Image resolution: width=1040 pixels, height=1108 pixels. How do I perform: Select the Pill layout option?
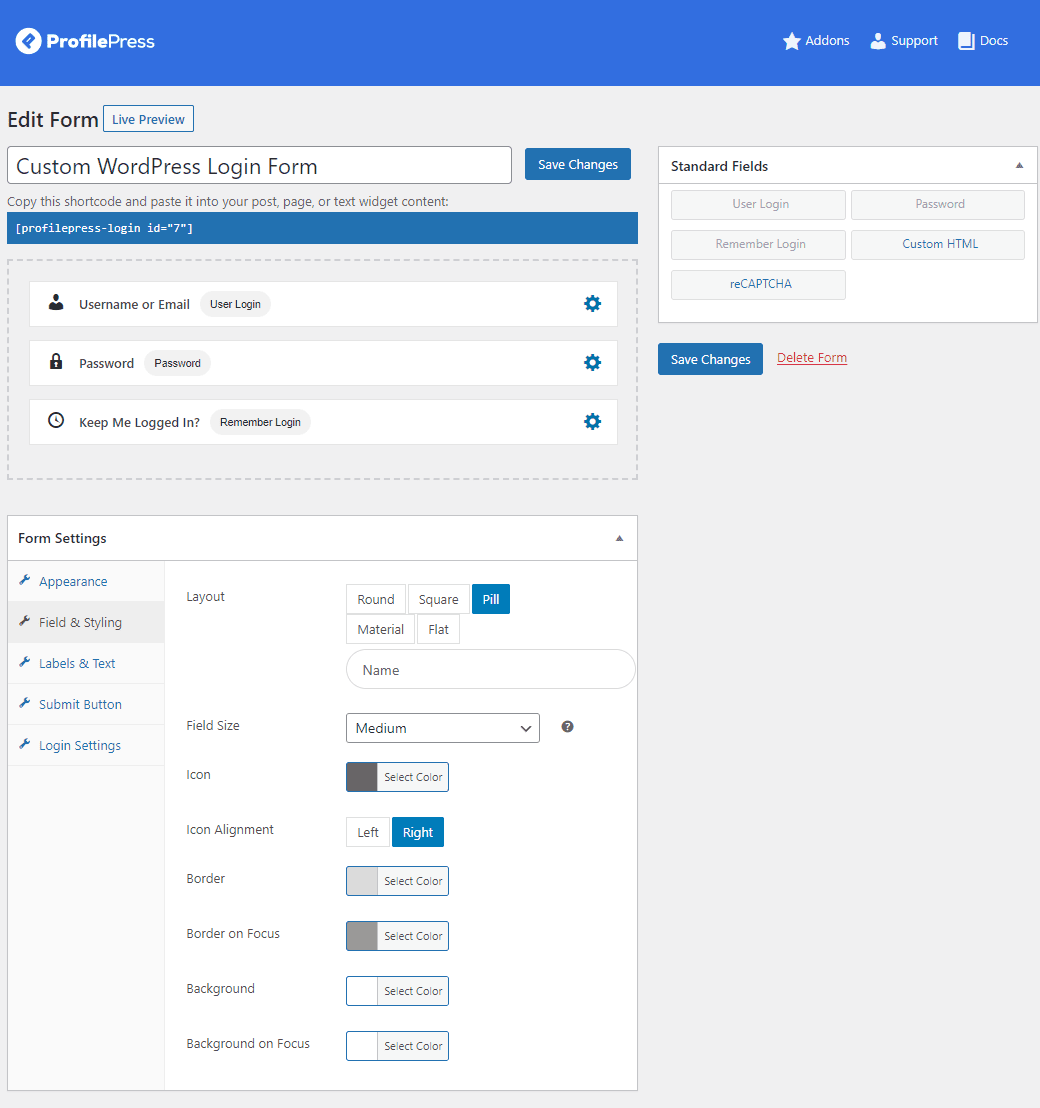(x=490, y=598)
